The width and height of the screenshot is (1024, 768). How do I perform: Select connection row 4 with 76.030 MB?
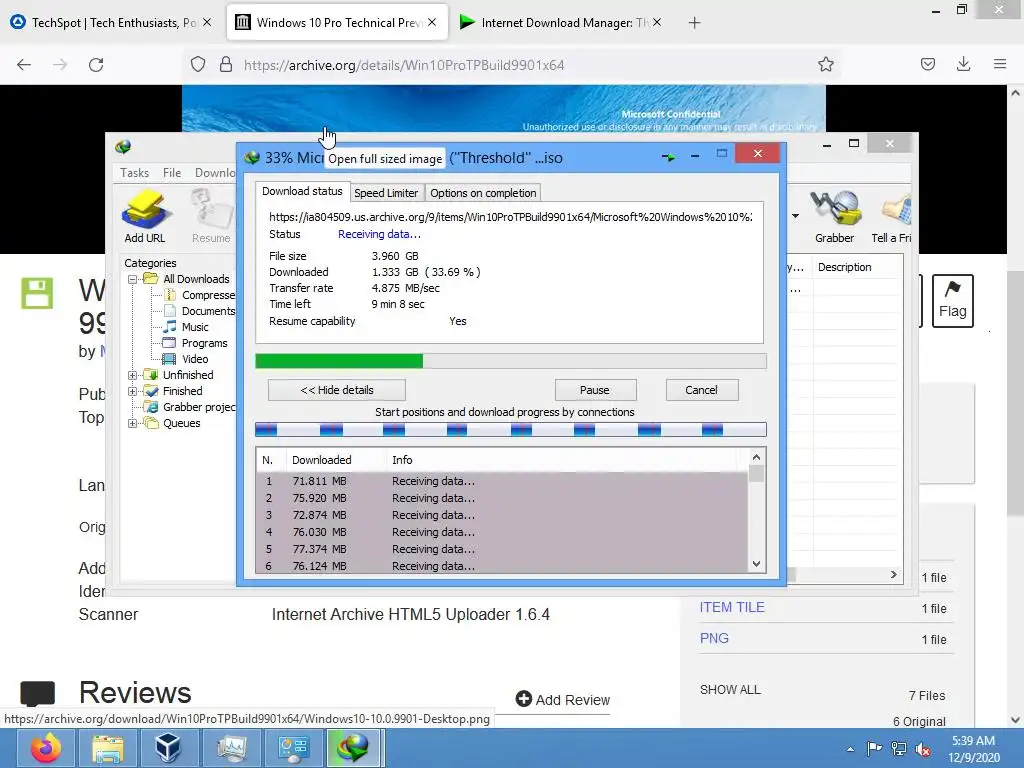pos(502,532)
